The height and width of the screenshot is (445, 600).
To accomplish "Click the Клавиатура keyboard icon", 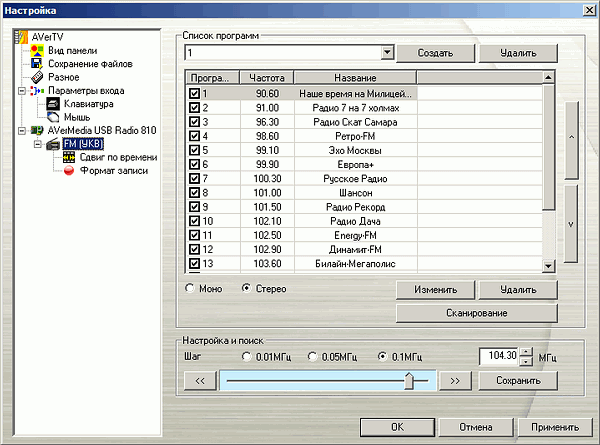I will click(53, 104).
